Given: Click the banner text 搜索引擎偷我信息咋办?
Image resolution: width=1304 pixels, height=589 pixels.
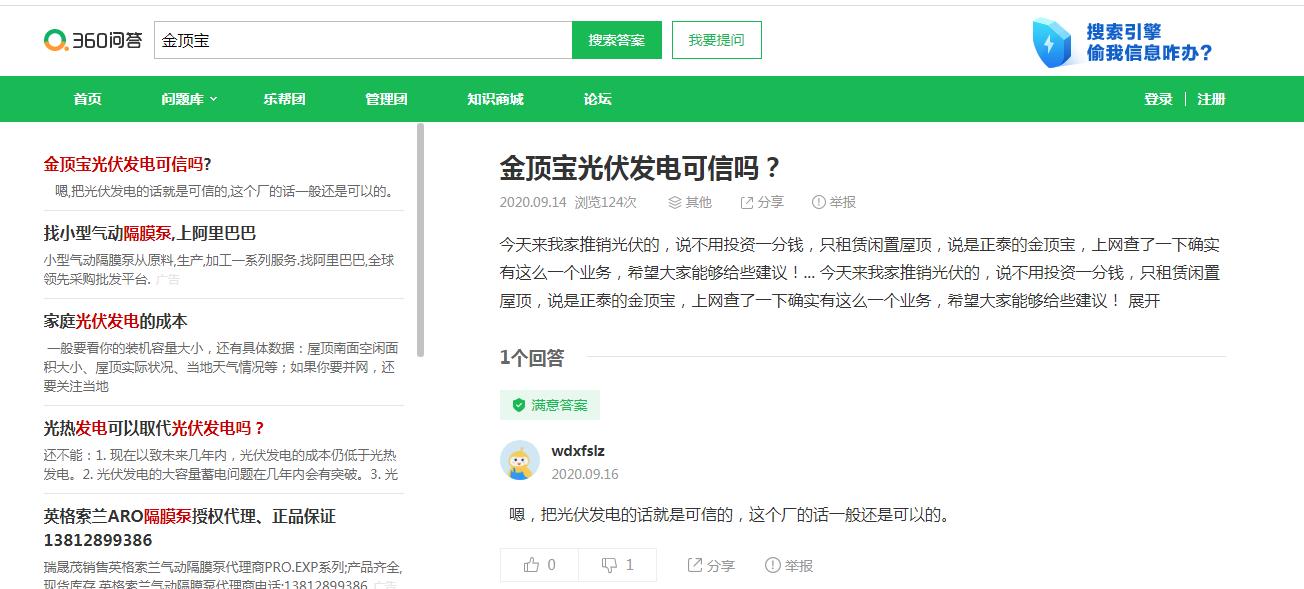Looking at the screenshot, I should tap(1150, 42).
